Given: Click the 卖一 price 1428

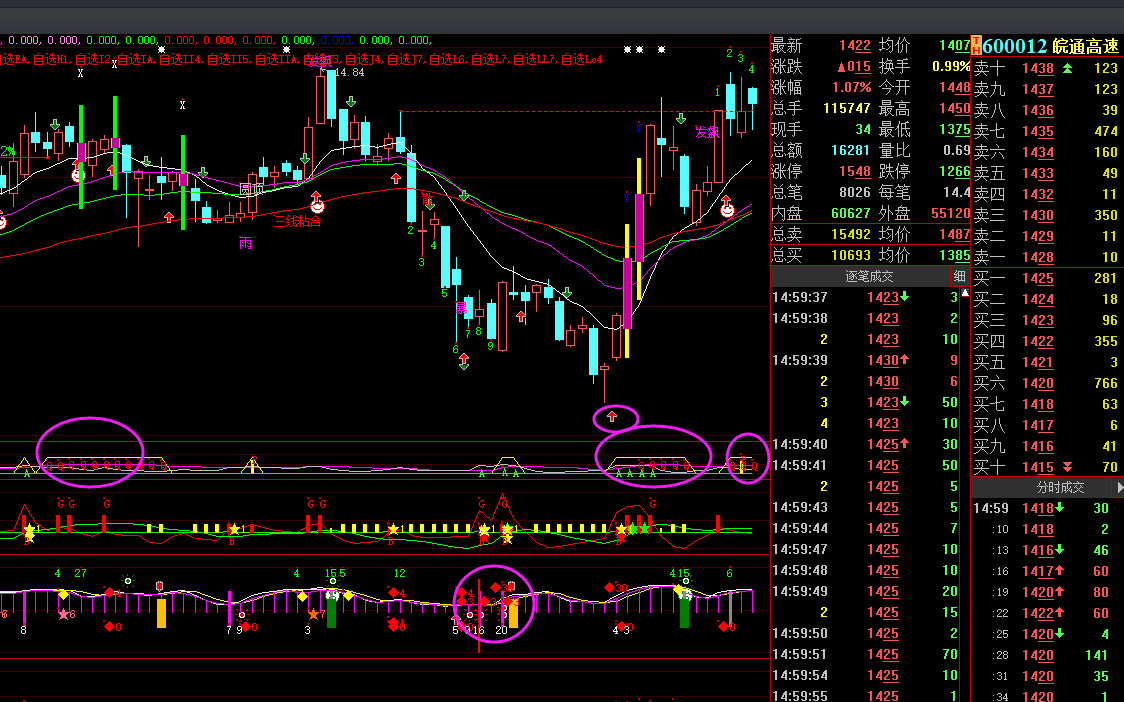Looking at the screenshot, I should click(x=1038, y=257).
